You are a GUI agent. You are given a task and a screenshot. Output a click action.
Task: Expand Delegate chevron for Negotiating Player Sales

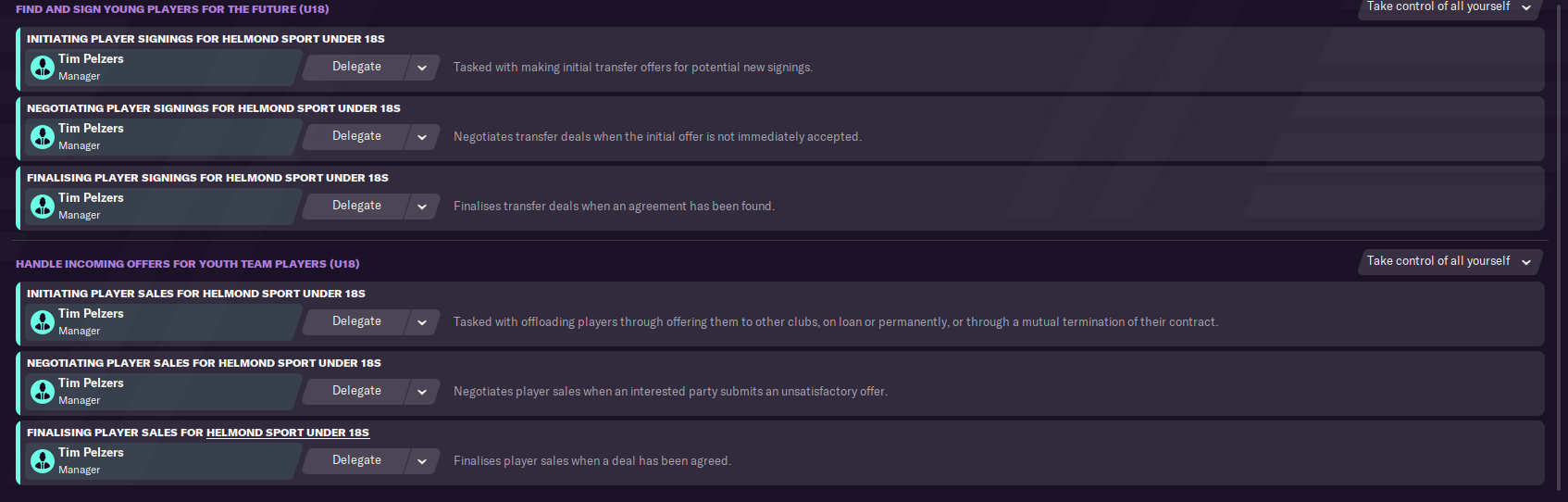(x=422, y=392)
